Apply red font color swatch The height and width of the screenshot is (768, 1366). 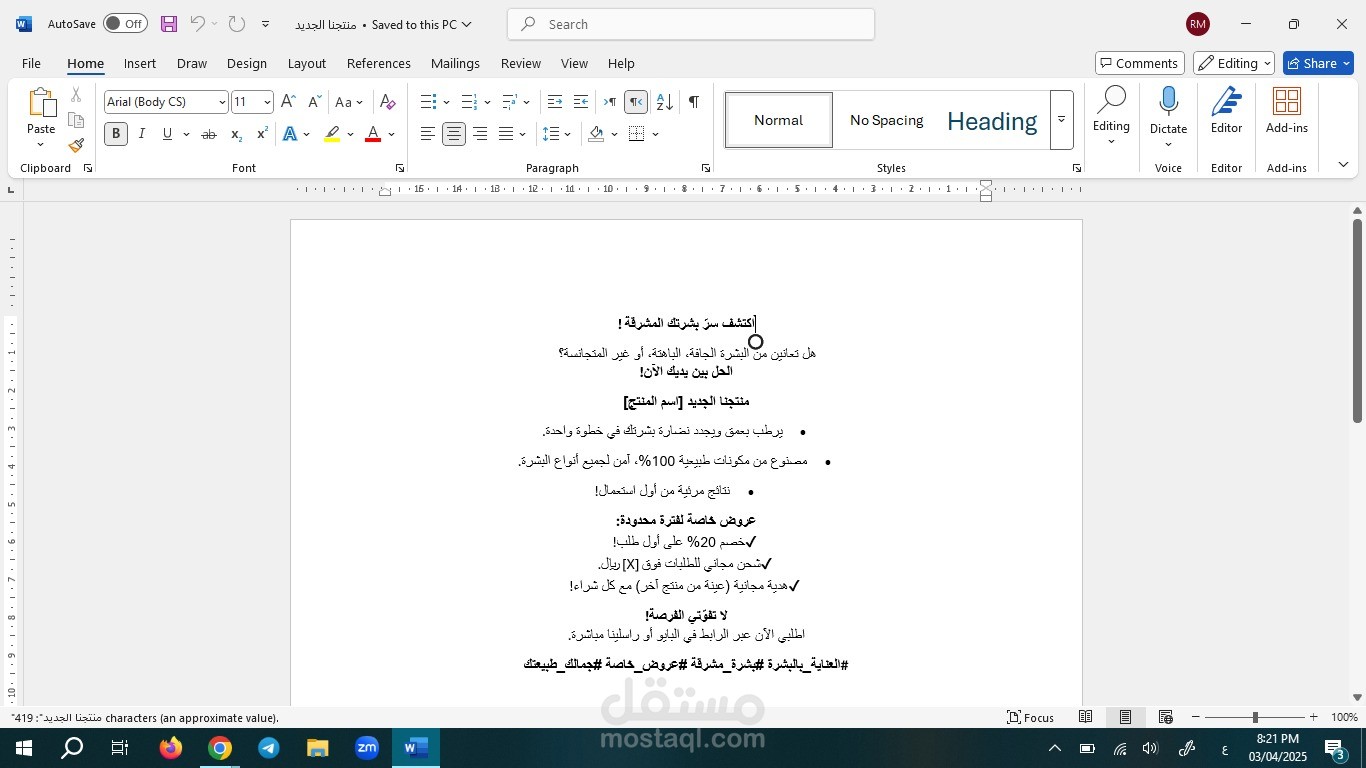tap(373, 134)
